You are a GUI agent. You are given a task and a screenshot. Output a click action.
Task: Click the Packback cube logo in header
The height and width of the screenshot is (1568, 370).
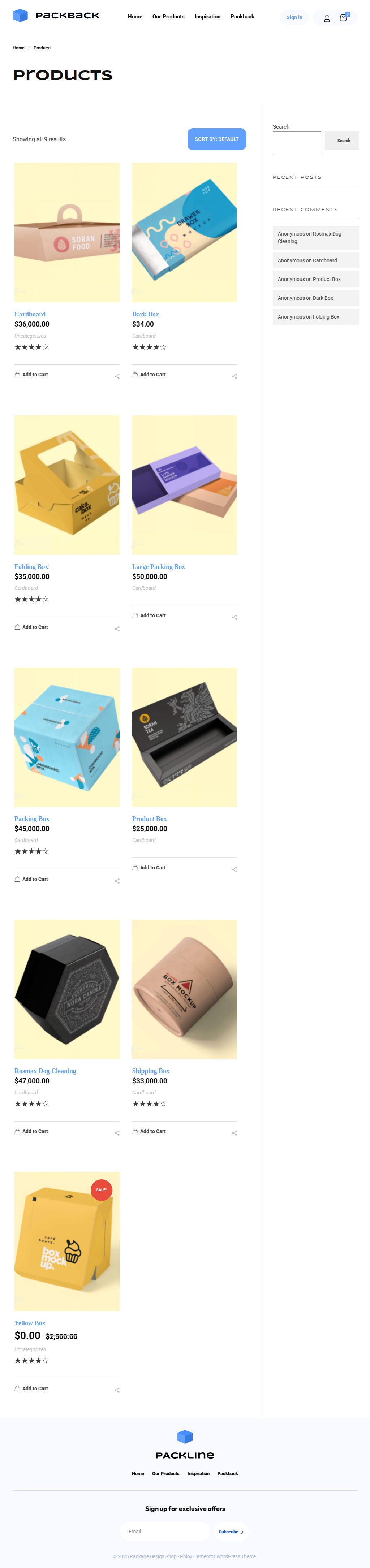(20, 16)
